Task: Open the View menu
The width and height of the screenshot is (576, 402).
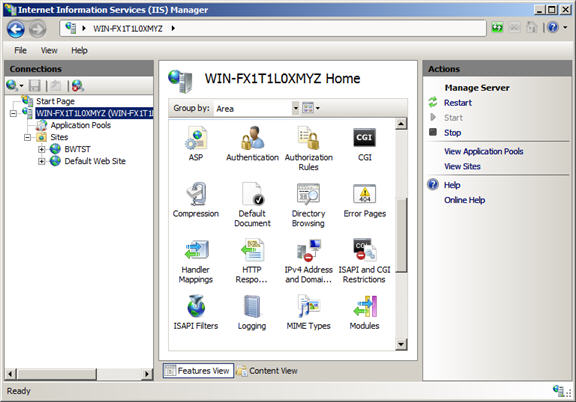Action: pyautogui.click(x=49, y=50)
